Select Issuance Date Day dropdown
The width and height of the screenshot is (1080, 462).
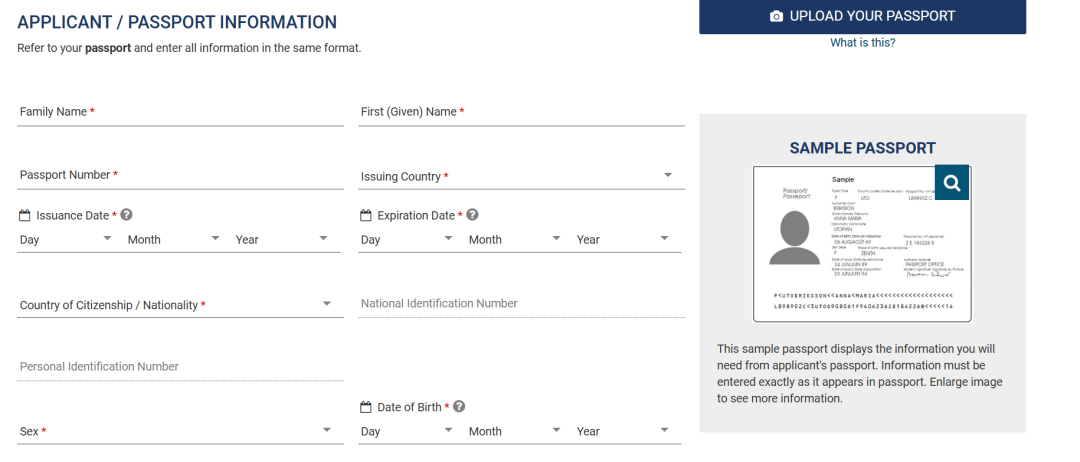(x=66, y=240)
